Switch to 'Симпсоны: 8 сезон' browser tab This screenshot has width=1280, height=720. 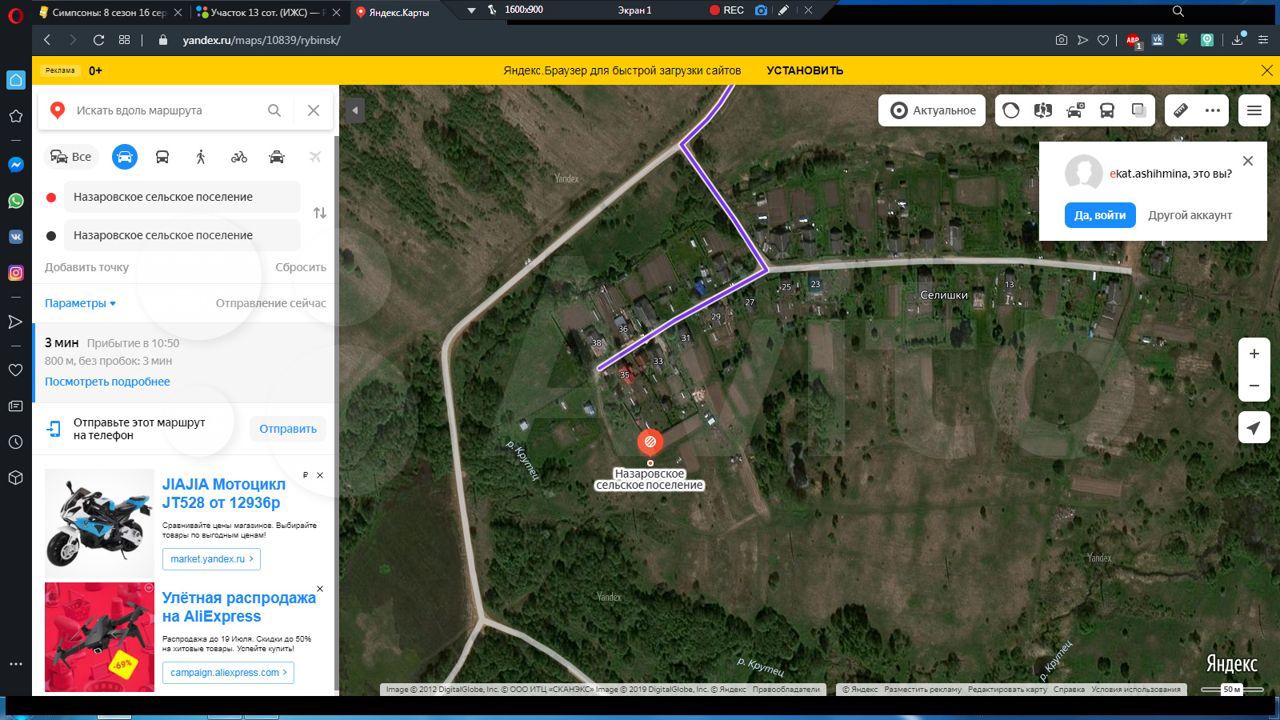(111, 11)
